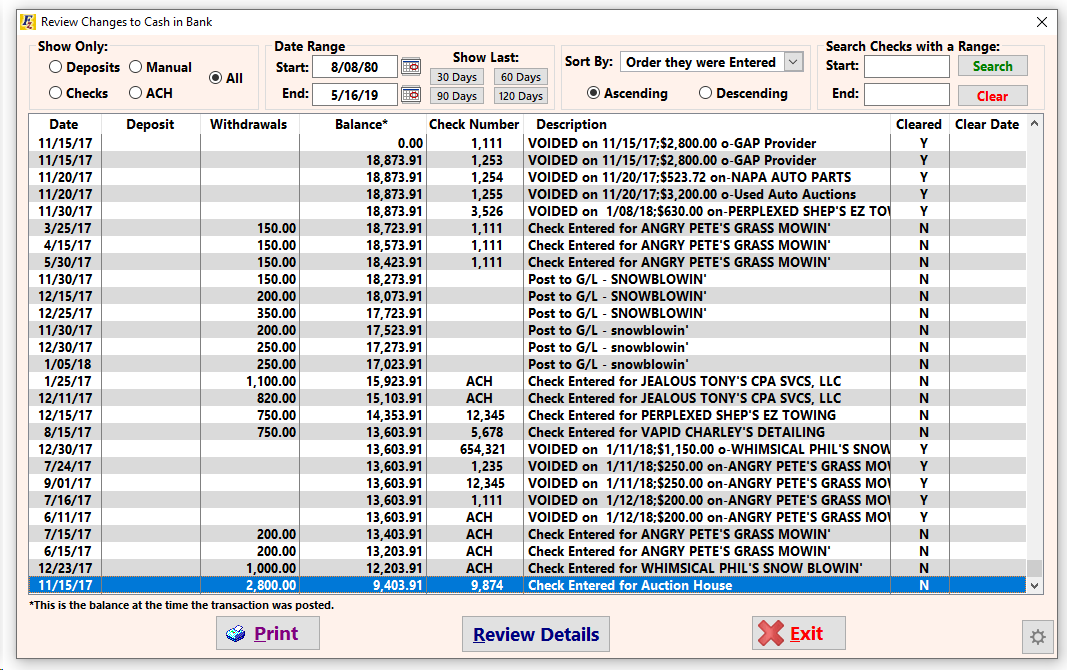Click the red Clear button
Viewport: 1067px width, 670px height.
point(992,96)
